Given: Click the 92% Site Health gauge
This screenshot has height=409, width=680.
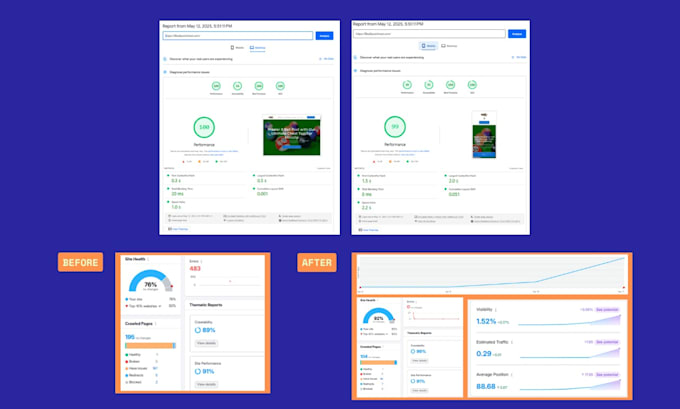Looking at the screenshot, I should tap(378, 316).
